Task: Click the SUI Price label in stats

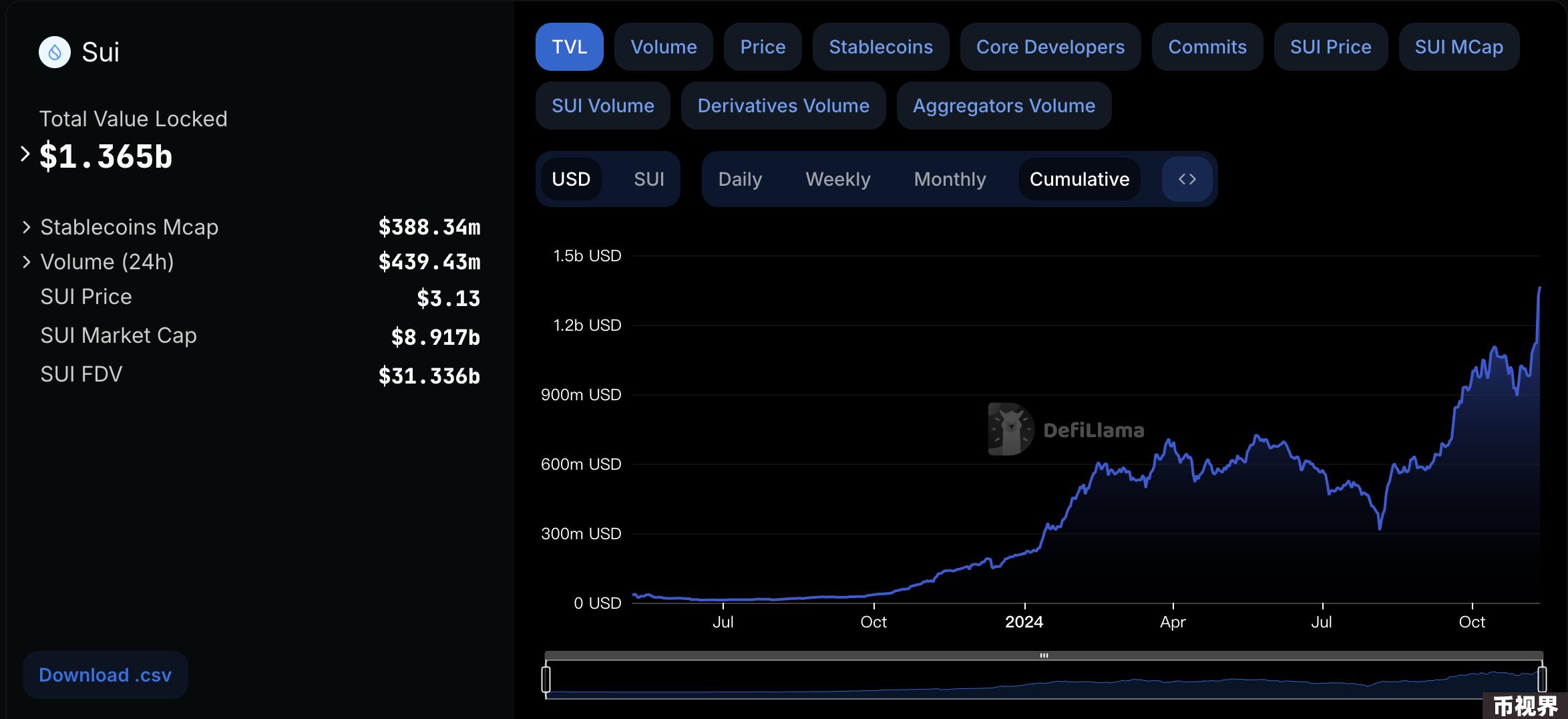Action: point(86,297)
